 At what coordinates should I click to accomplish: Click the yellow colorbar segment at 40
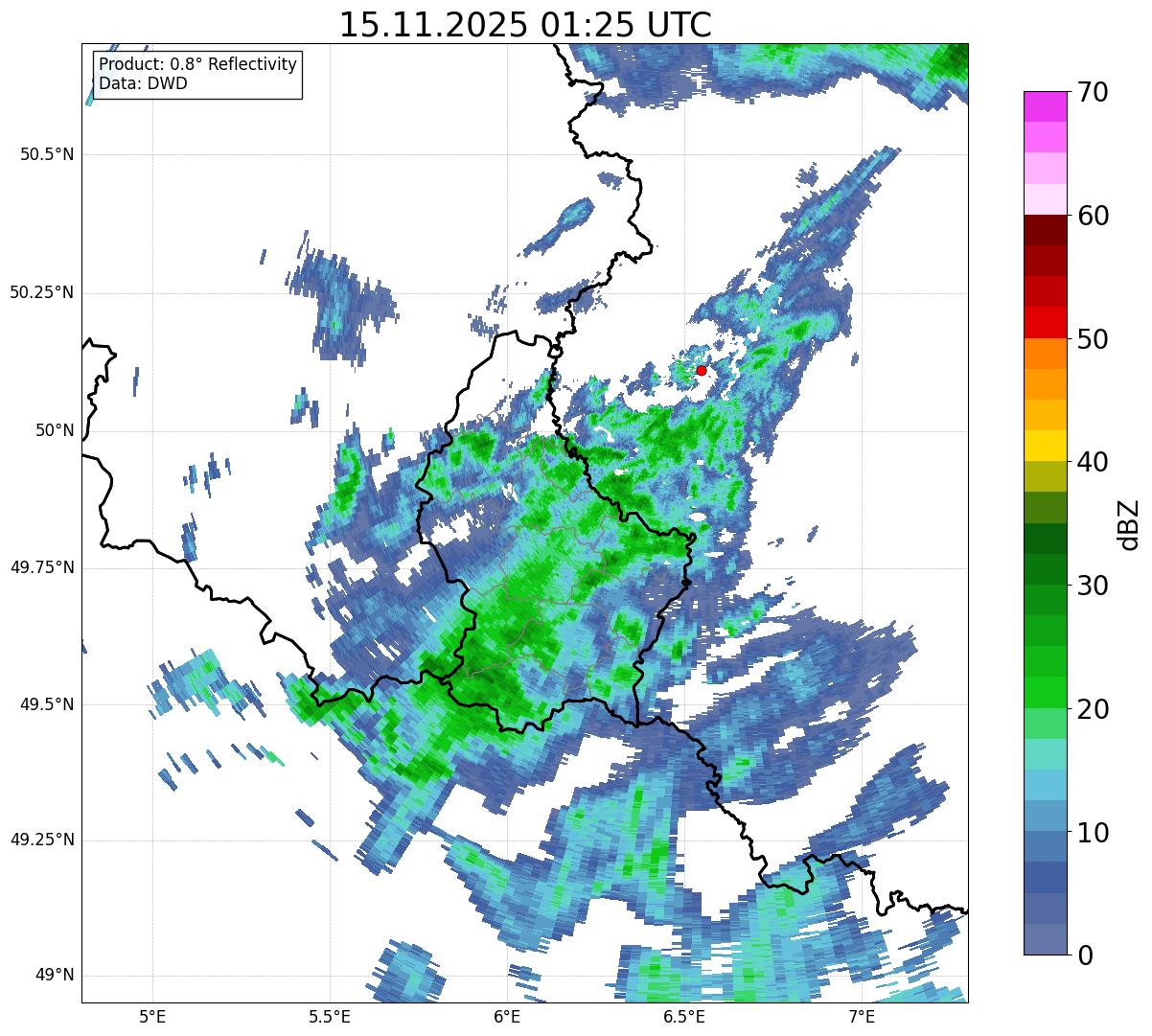[1044, 447]
